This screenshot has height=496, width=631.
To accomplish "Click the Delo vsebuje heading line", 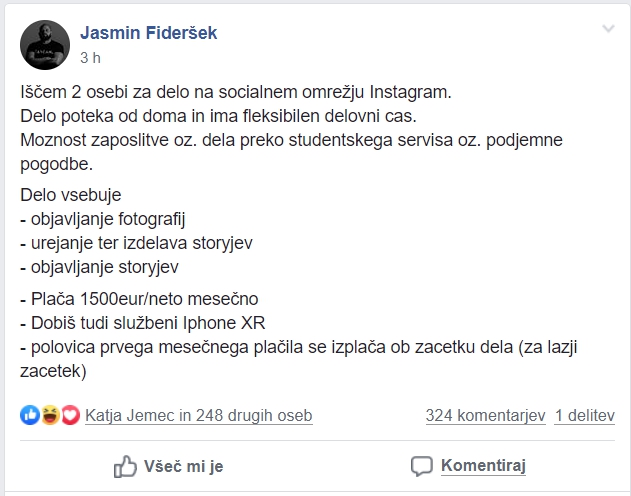I will [71, 195].
